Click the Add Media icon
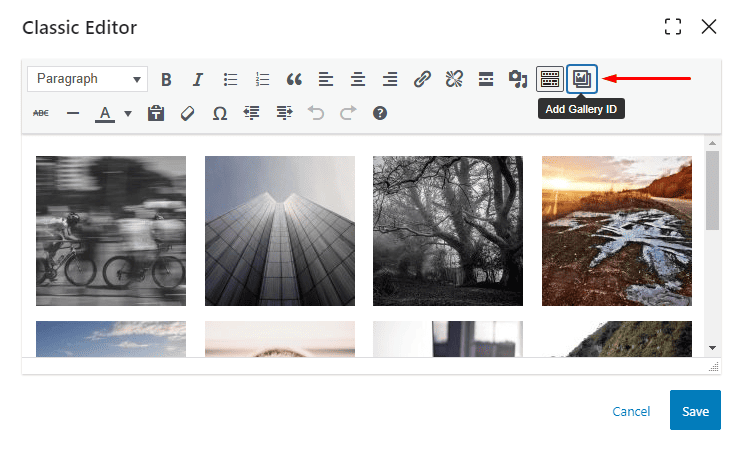This screenshot has height=450, width=744. pyautogui.click(x=518, y=79)
